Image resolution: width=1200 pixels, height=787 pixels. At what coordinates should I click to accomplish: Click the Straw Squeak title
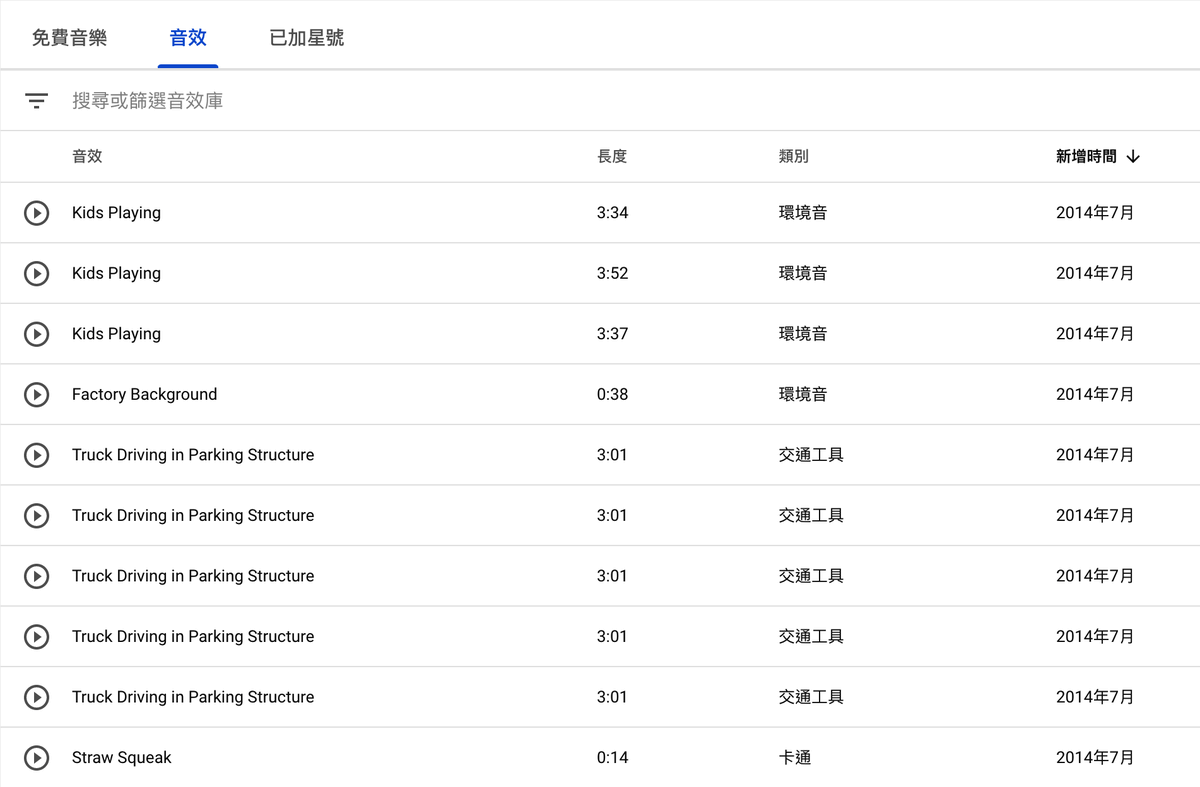click(x=121, y=758)
